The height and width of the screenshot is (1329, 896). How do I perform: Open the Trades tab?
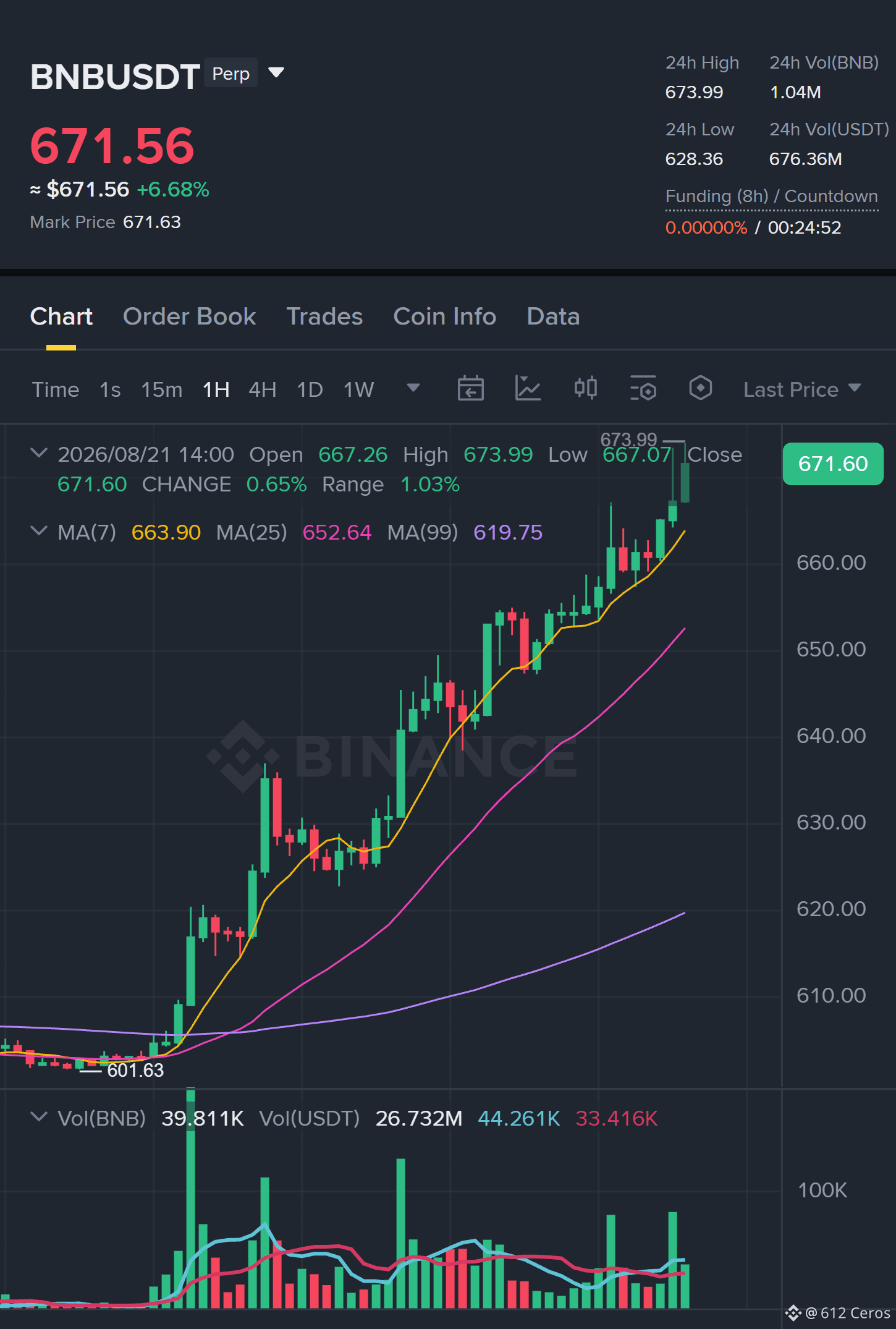click(324, 316)
